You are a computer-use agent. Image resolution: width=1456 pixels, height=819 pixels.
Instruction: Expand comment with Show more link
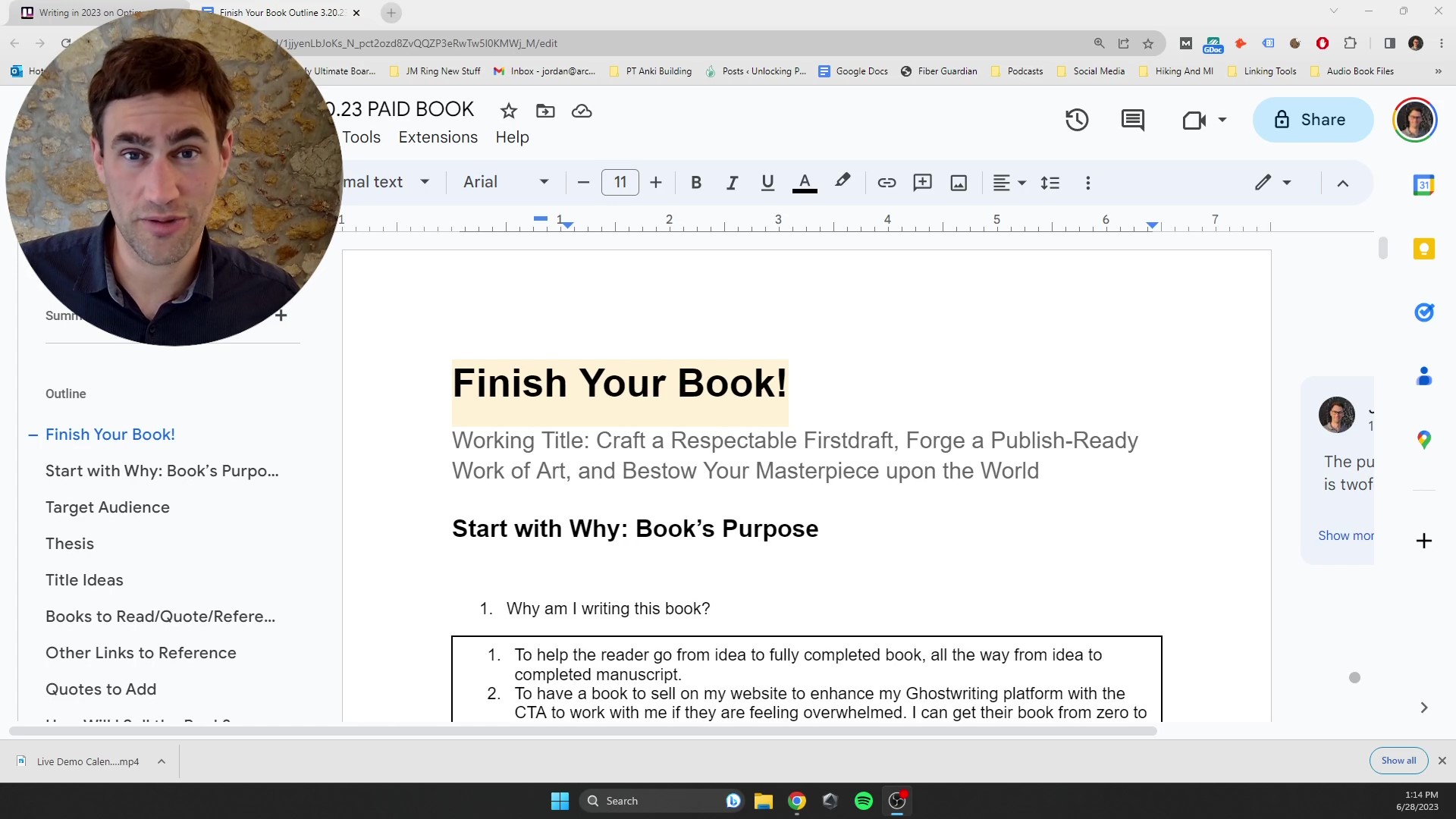point(1345,535)
